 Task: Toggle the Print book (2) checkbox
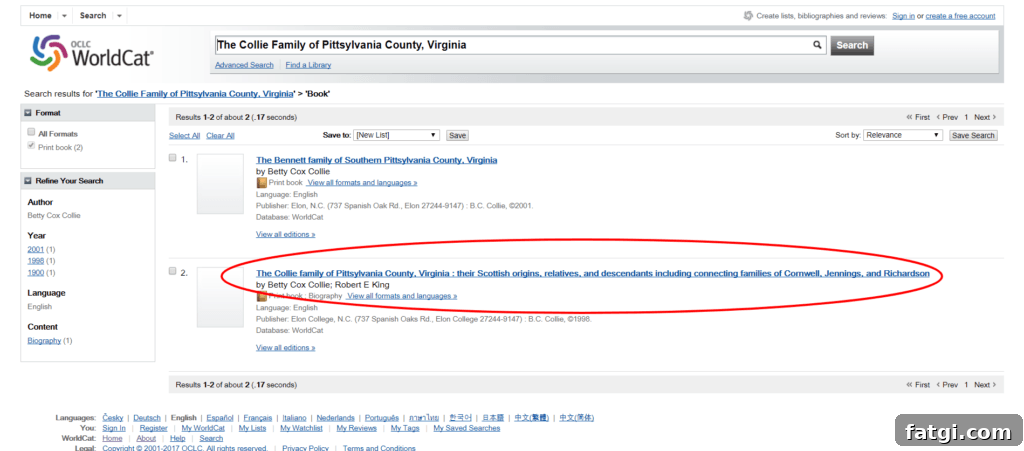coord(31,146)
